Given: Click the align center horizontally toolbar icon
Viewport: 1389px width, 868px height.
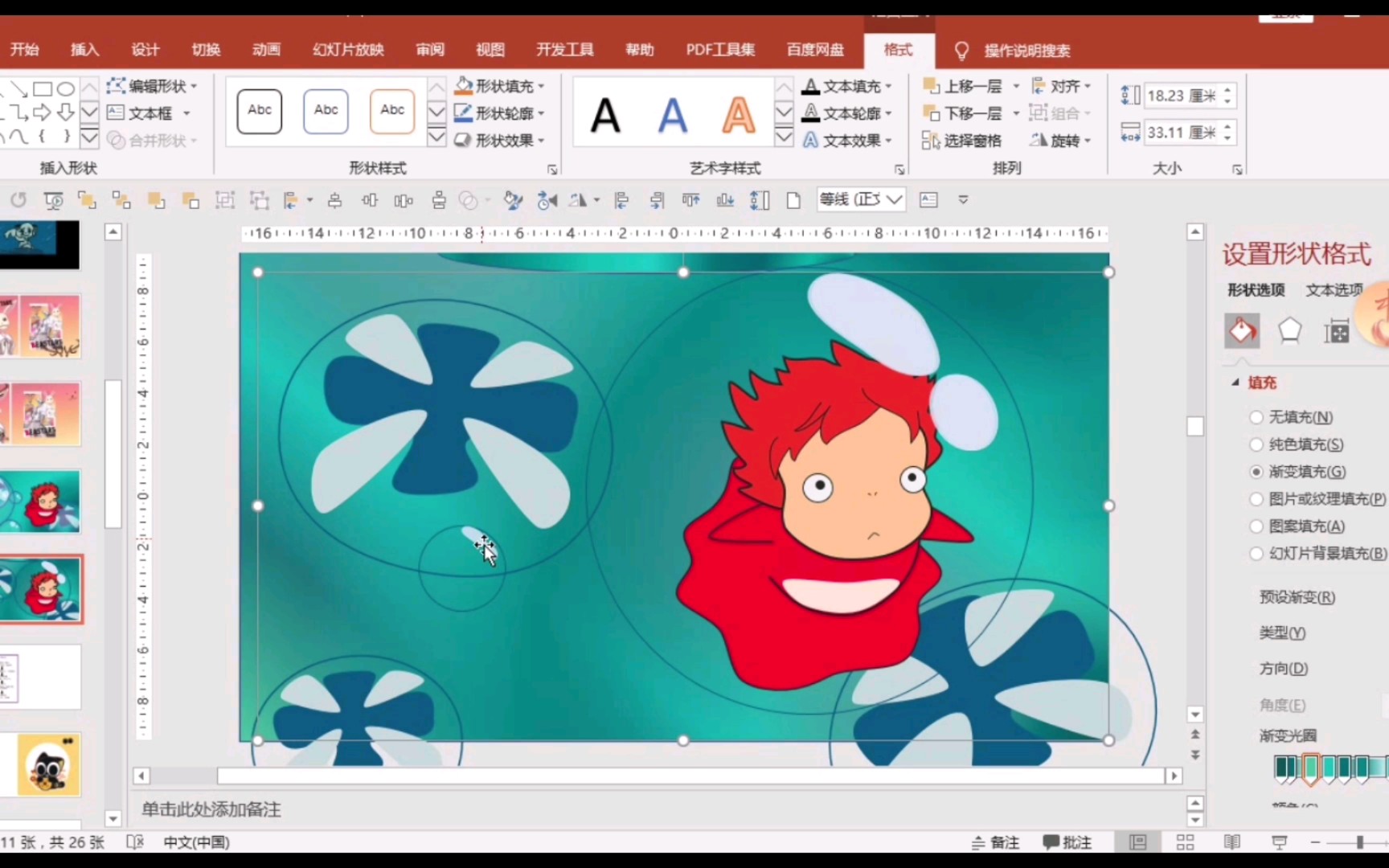Looking at the screenshot, I should tap(334, 200).
